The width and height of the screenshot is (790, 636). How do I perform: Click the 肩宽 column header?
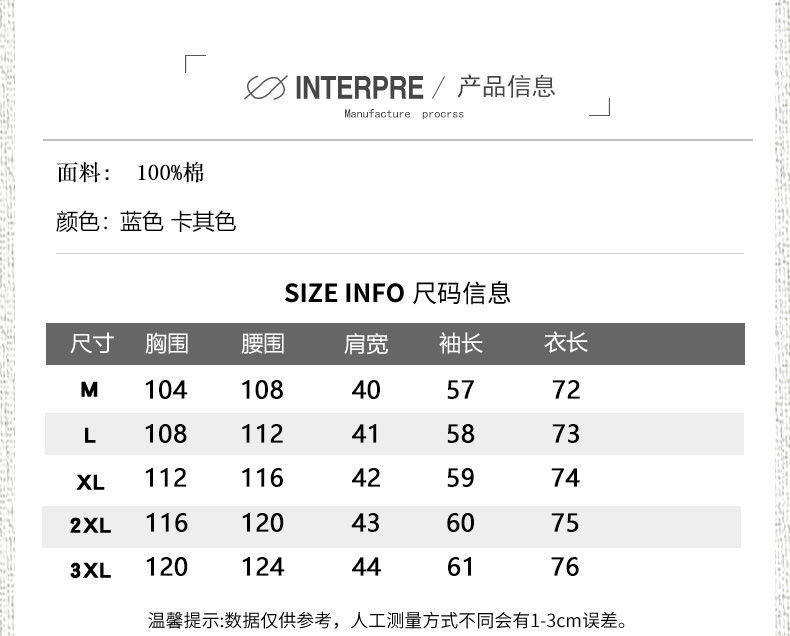366,344
